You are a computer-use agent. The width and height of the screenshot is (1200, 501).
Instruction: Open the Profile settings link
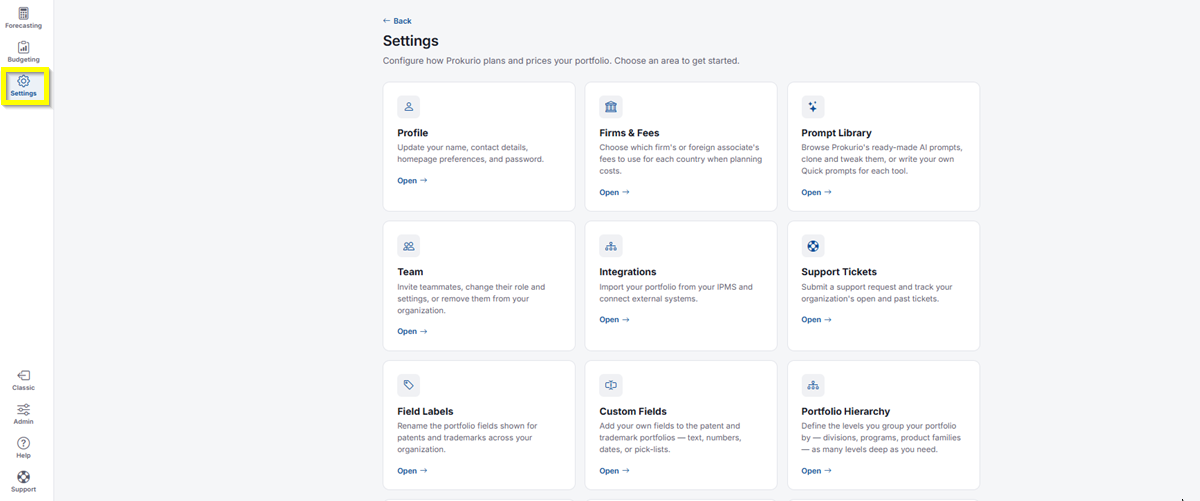tap(412, 181)
